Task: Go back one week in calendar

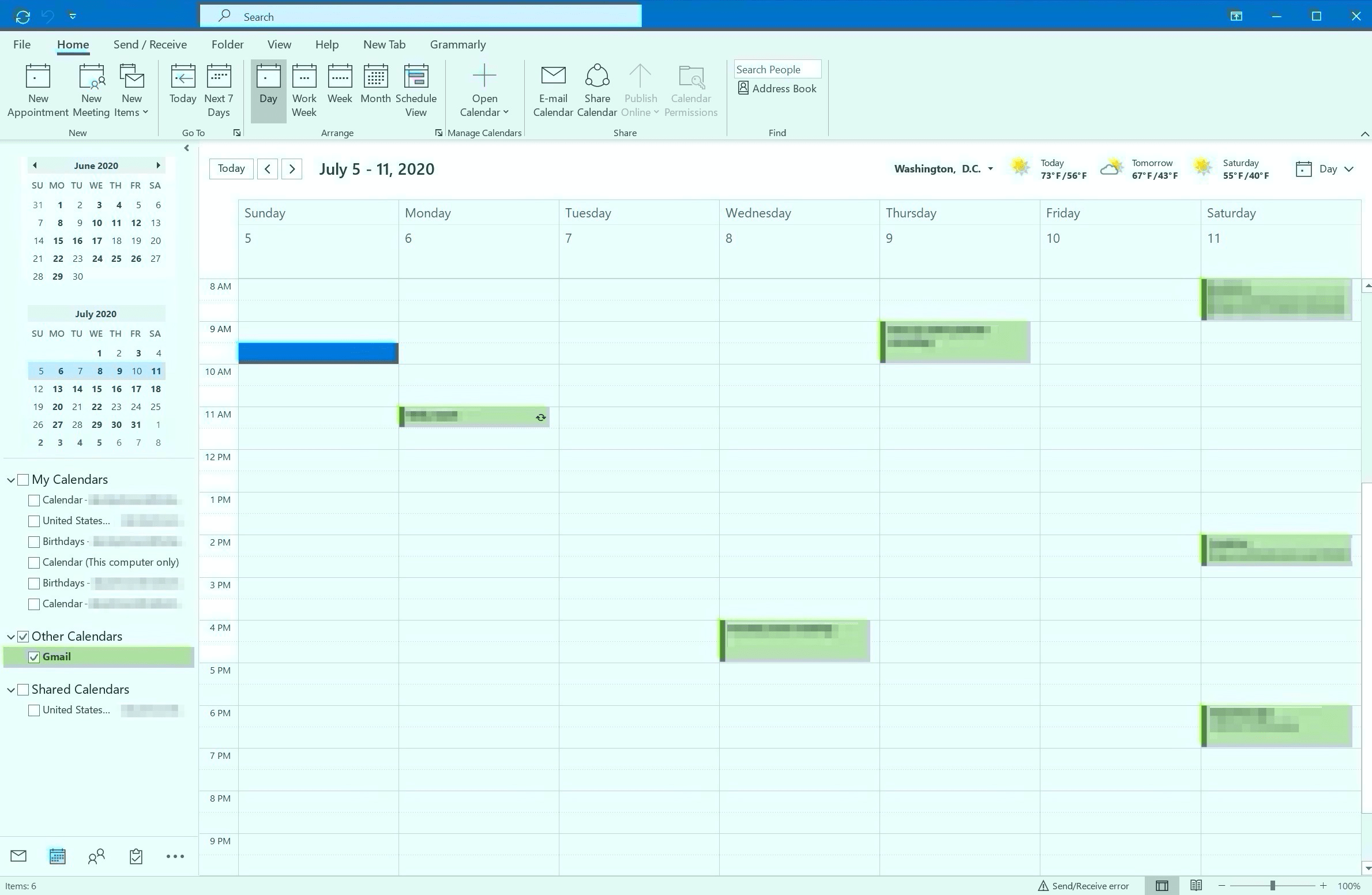Action: [x=268, y=169]
